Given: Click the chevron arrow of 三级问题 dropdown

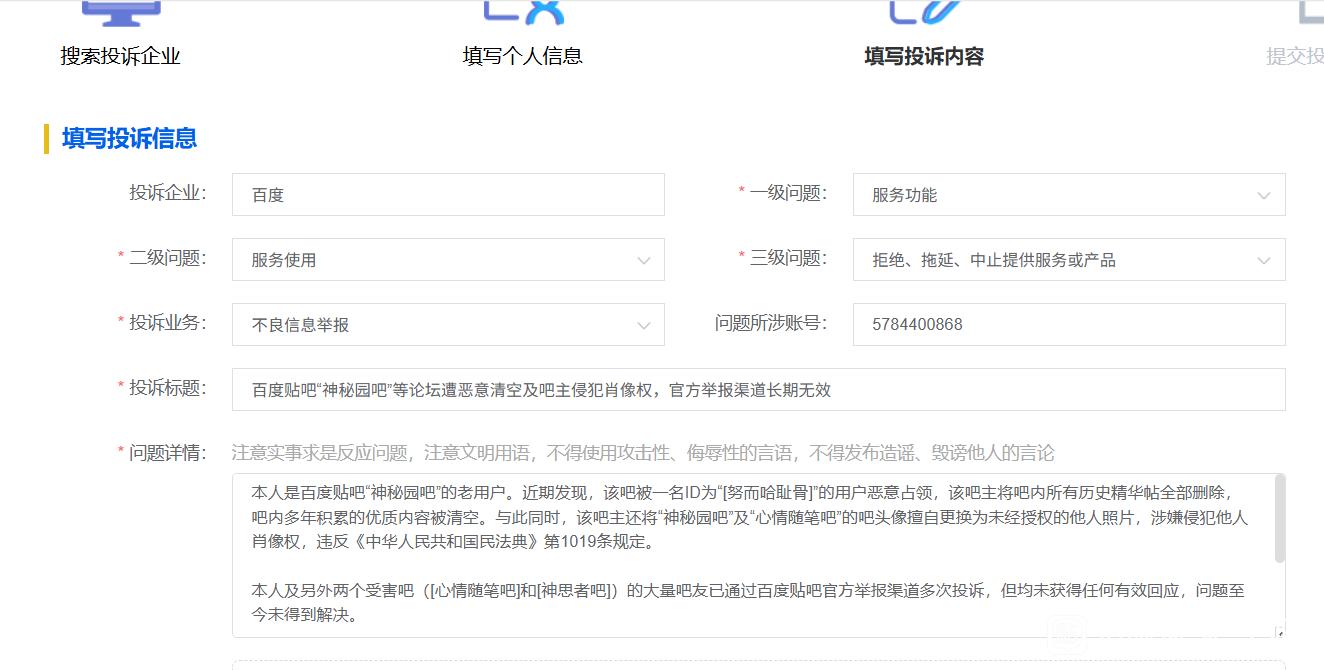Looking at the screenshot, I should tap(1264, 261).
